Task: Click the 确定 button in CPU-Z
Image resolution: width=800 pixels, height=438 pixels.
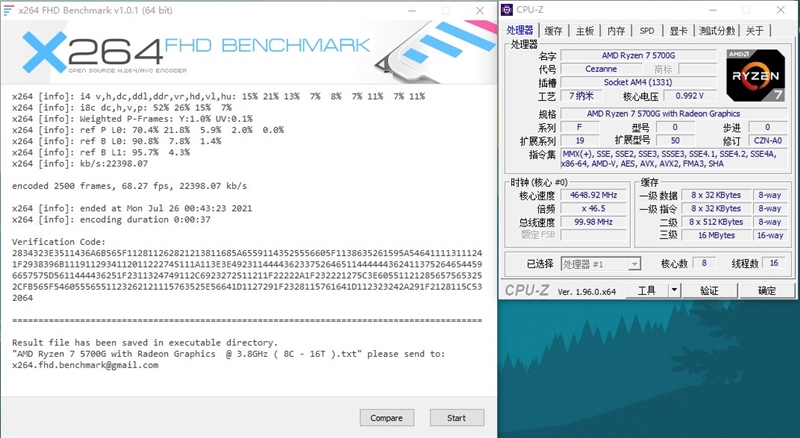Action: pos(767,290)
